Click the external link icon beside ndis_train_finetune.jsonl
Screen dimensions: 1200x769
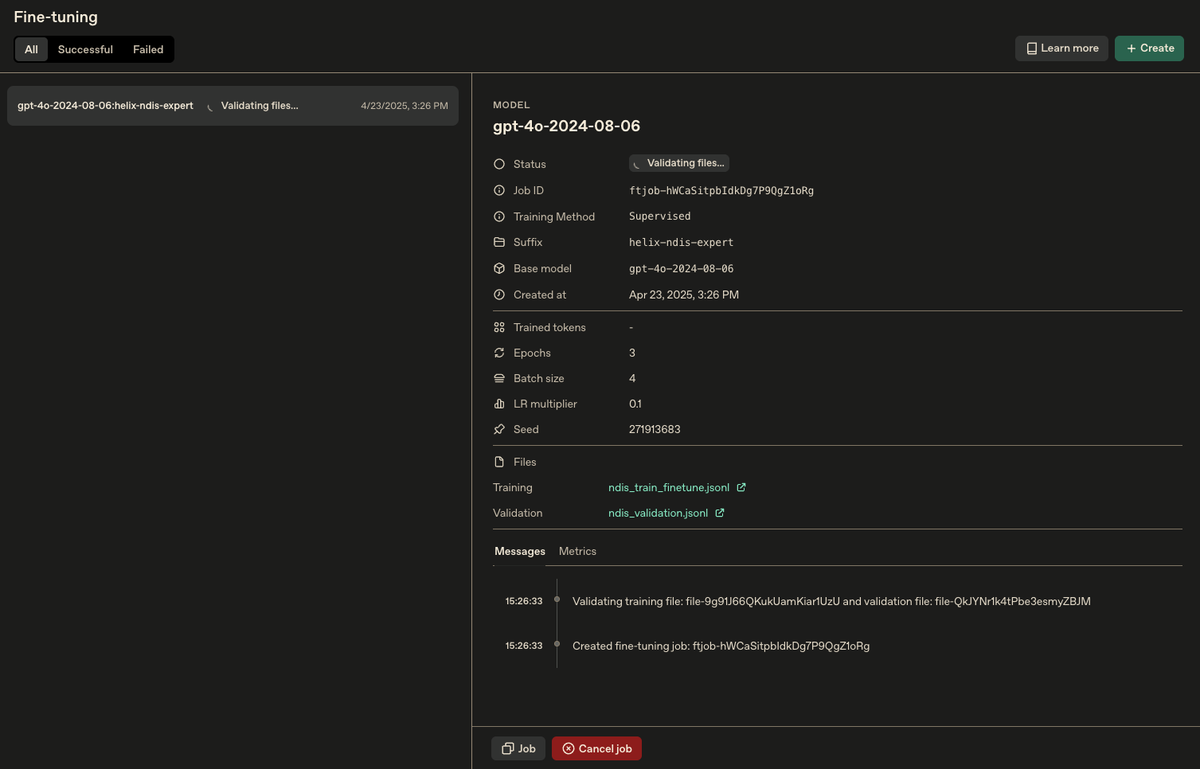(x=741, y=488)
